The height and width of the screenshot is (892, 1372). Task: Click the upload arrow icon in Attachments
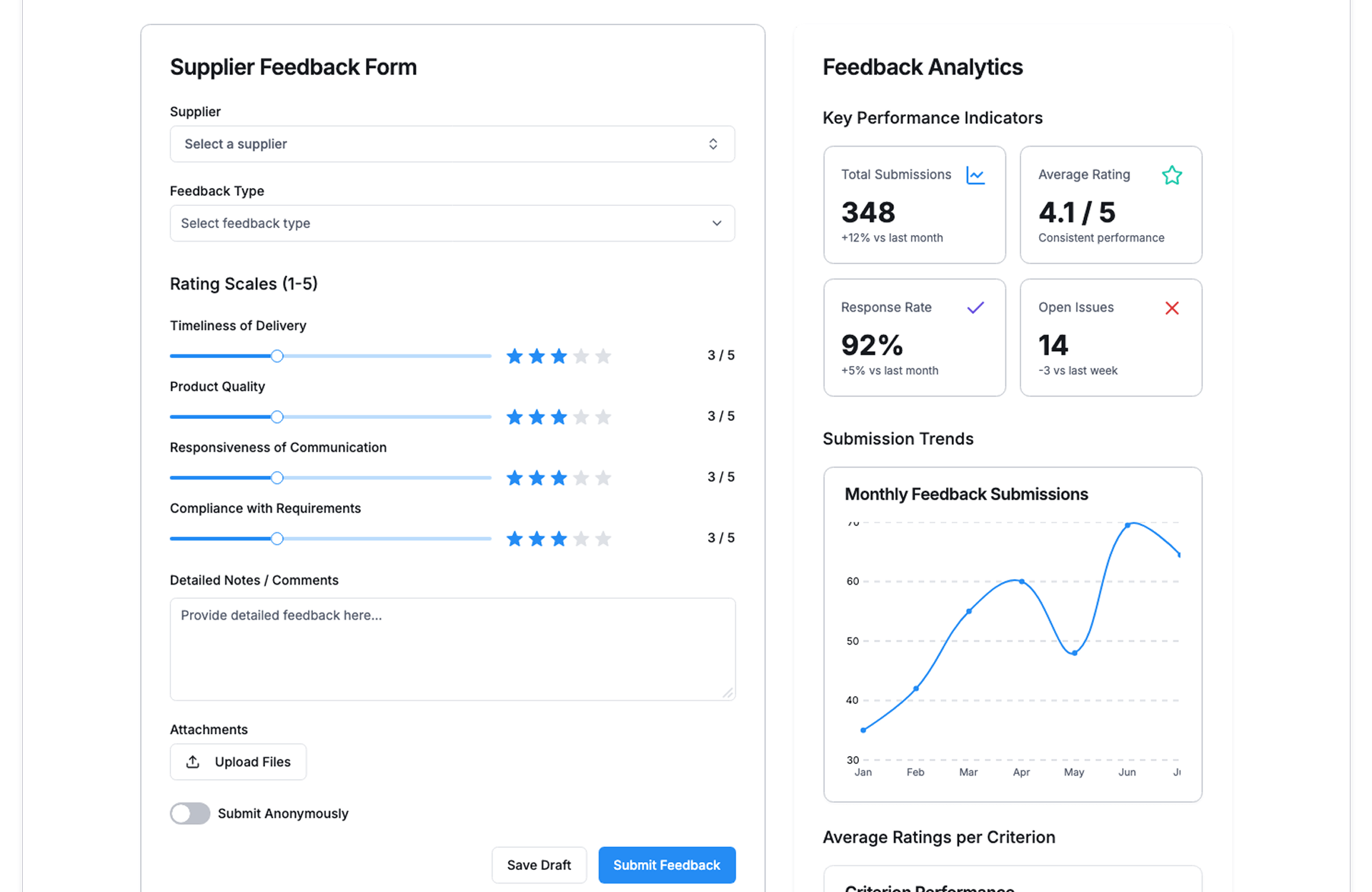[193, 762]
